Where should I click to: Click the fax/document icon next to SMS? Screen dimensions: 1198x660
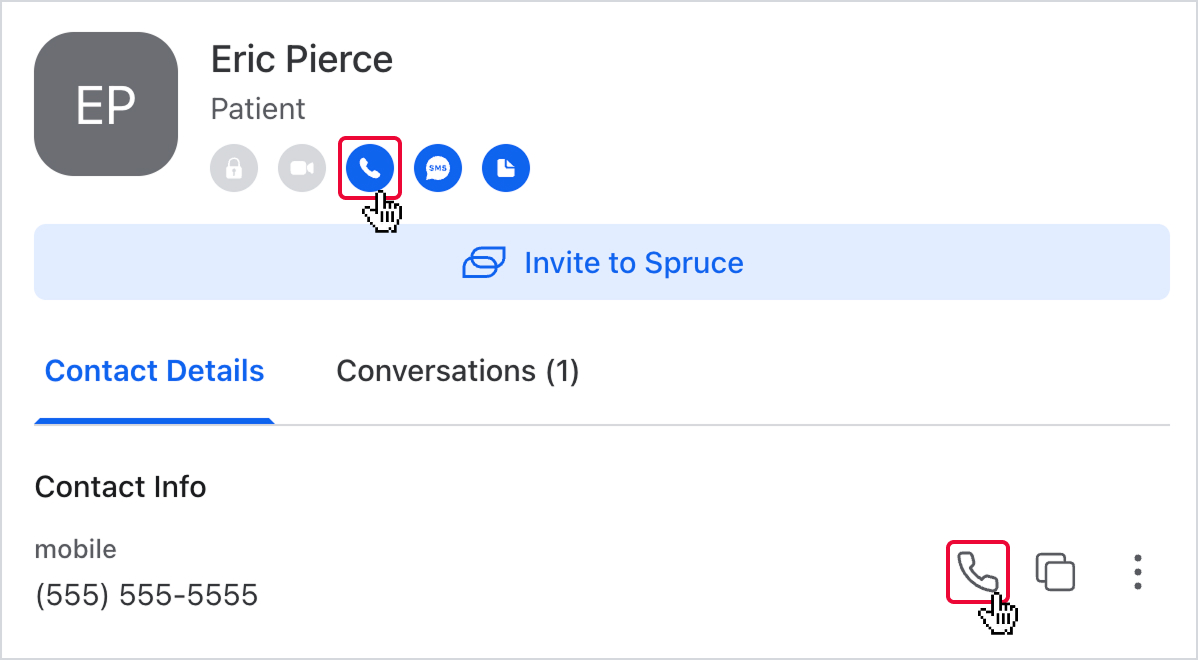[x=506, y=168]
